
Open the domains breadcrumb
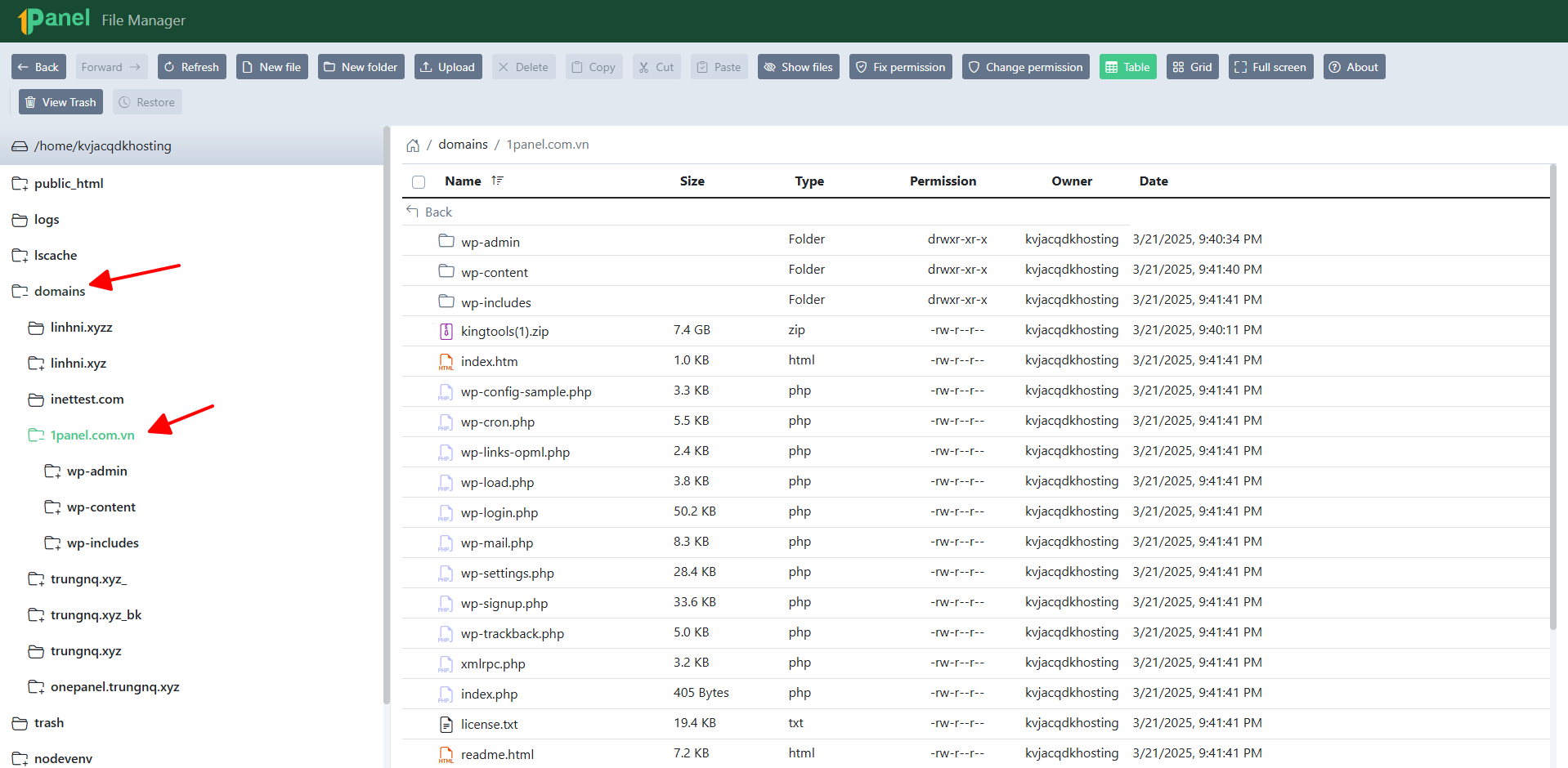[x=463, y=145]
